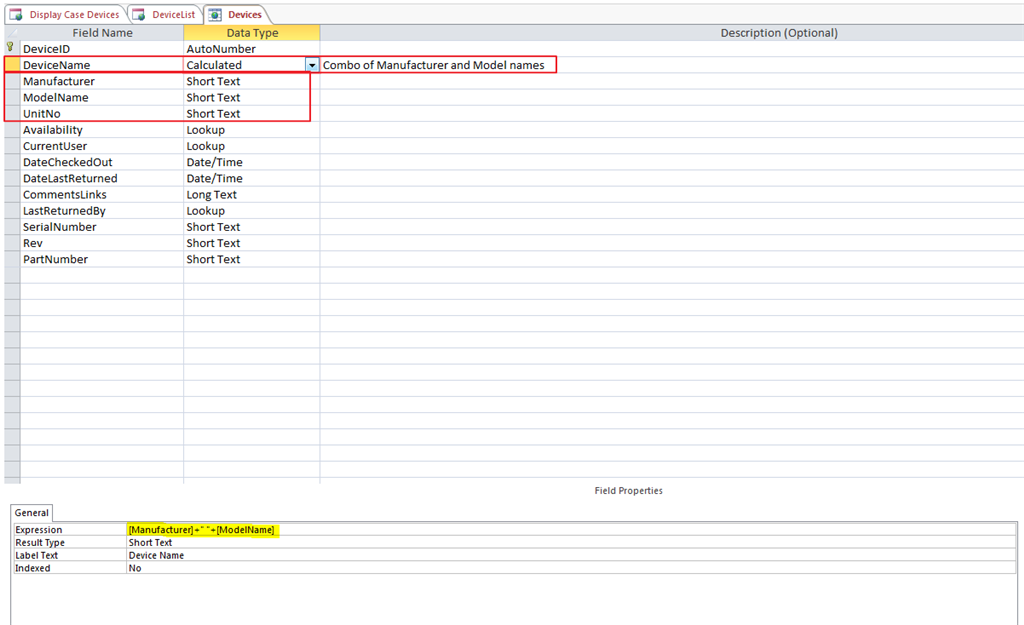Image resolution: width=1024 pixels, height=625 pixels.
Task: Select the DateLastReturned field name cell
Action: 102,178
